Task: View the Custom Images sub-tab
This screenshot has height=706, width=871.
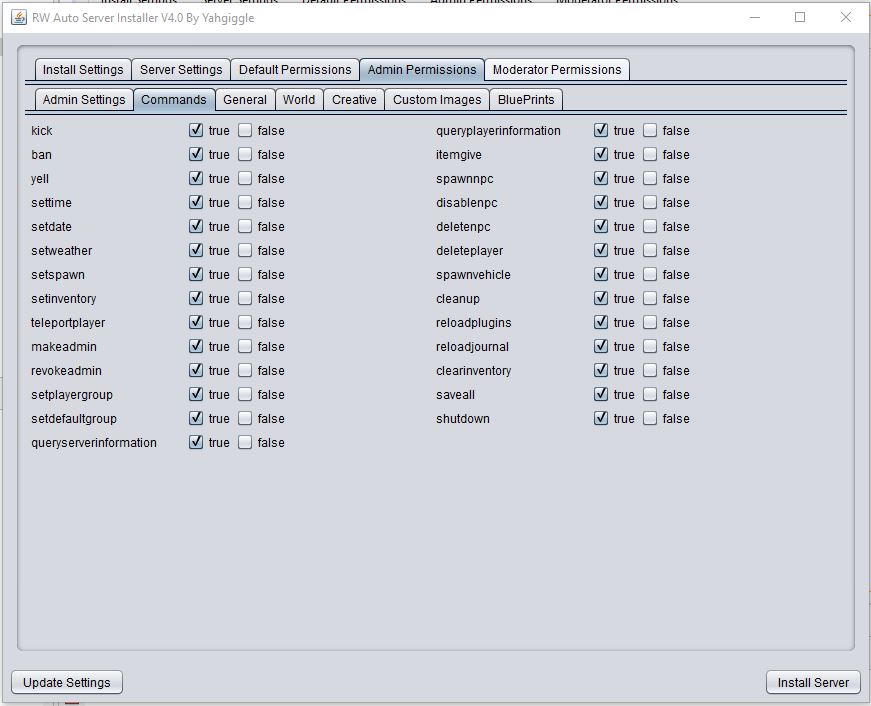Action: 437,100
